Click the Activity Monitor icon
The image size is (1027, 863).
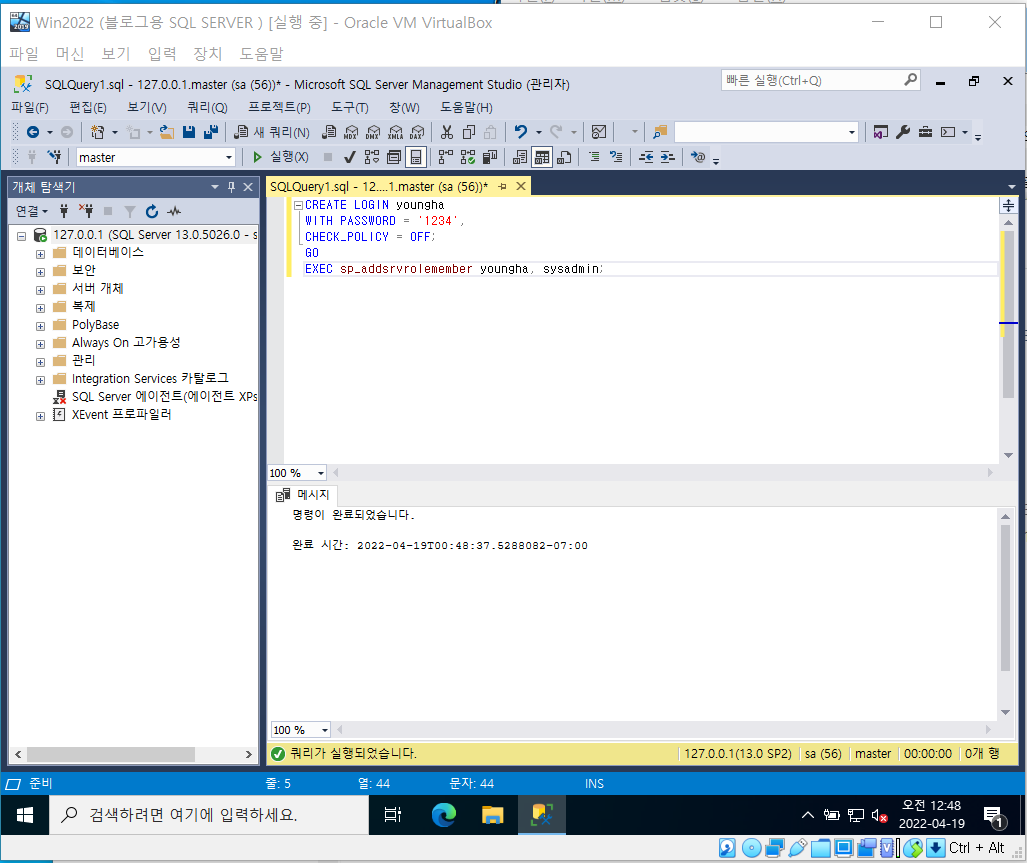click(x=599, y=132)
